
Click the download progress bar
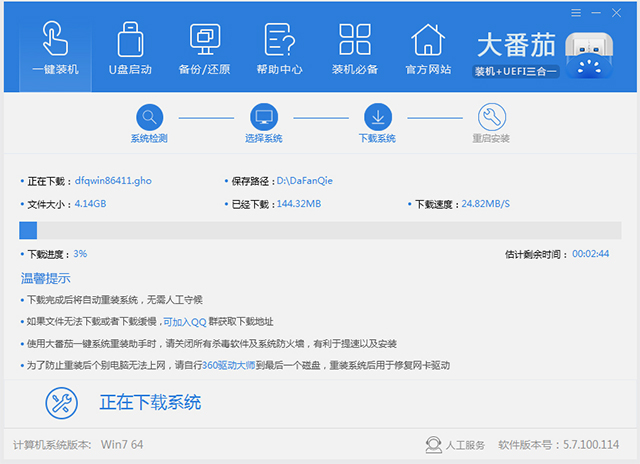pos(320,231)
